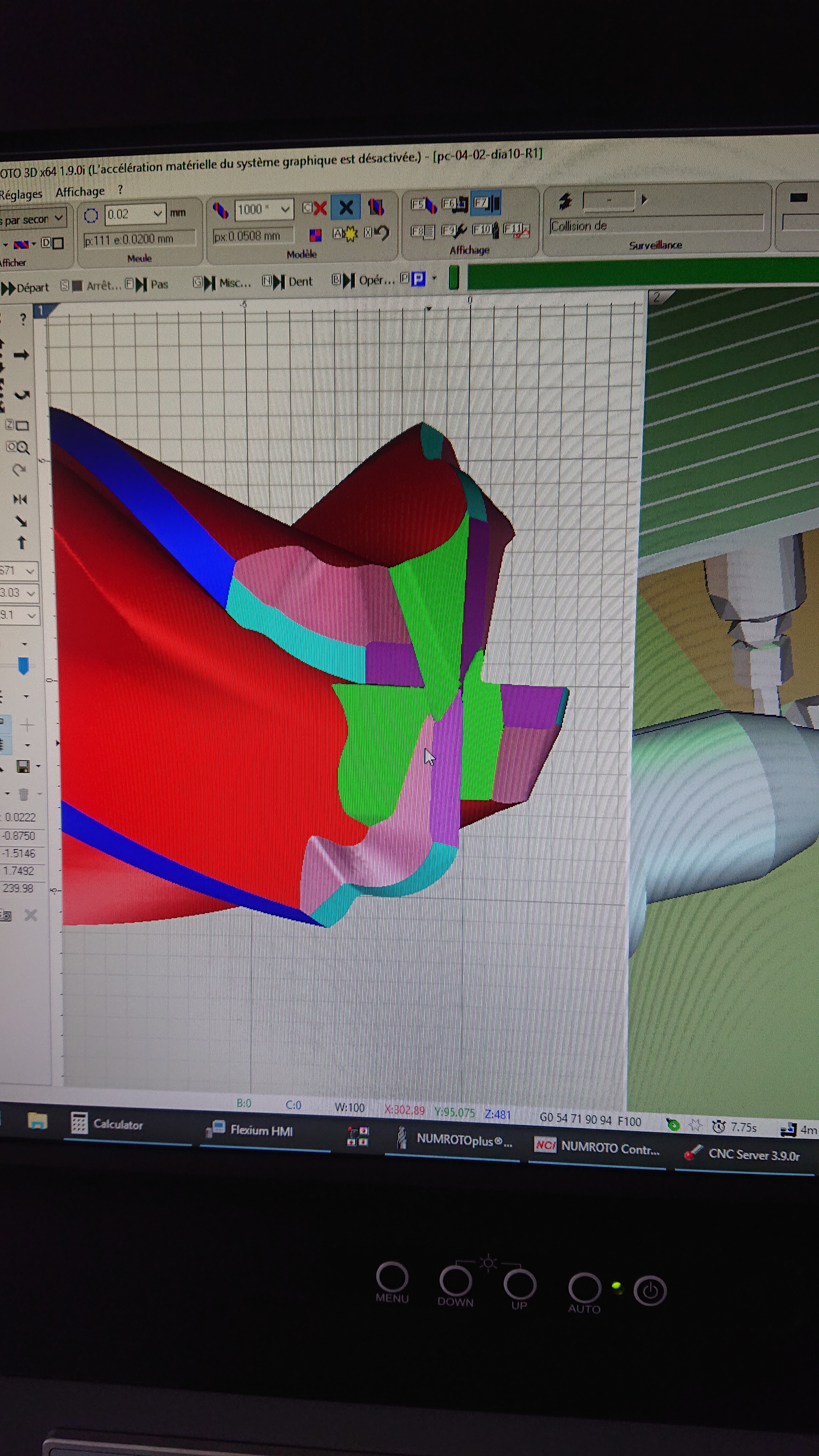Click the blue P pause icon
The image size is (819, 1456).
pyautogui.click(x=418, y=279)
